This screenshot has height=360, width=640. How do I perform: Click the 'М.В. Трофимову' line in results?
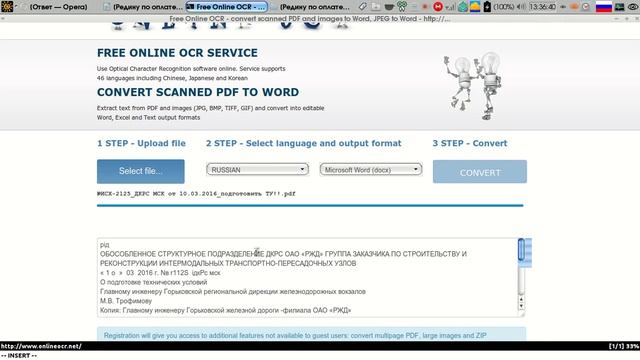126,301
